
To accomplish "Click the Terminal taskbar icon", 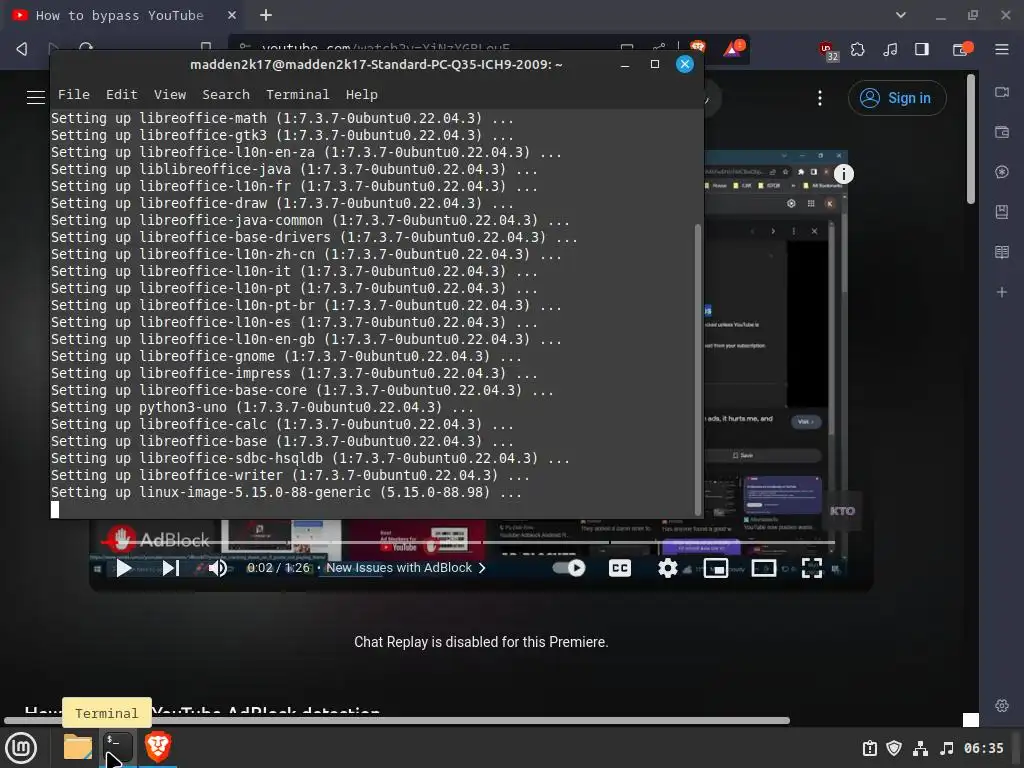I will (x=118, y=747).
